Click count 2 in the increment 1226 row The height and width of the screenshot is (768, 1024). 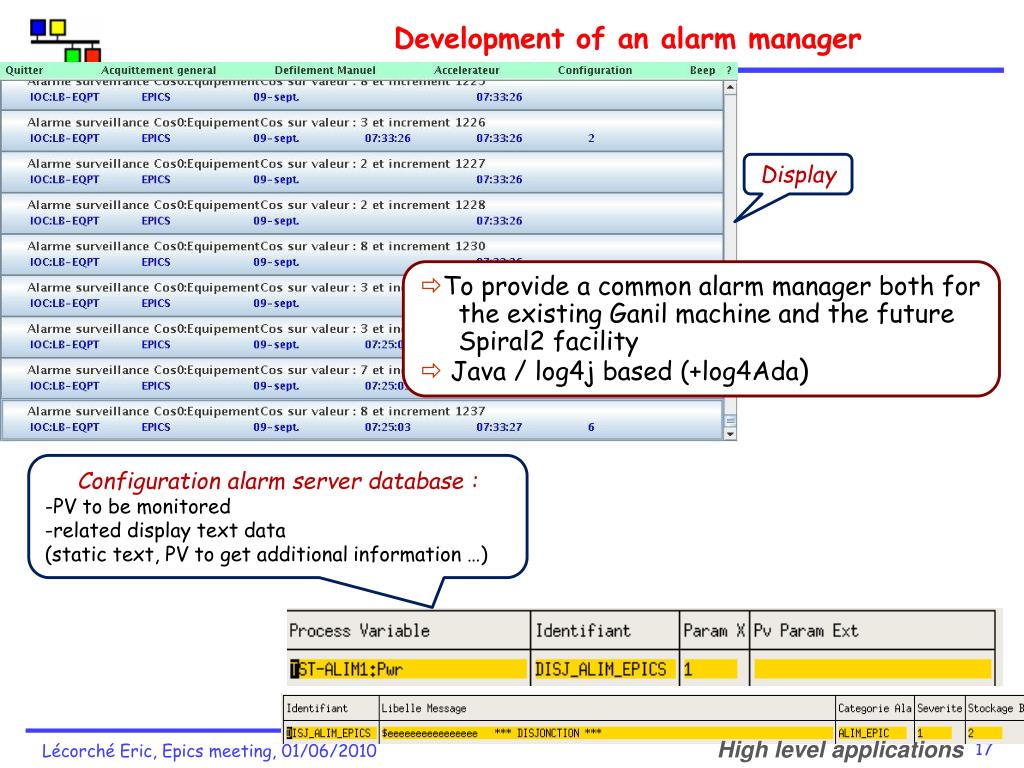(x=591, y=138)
